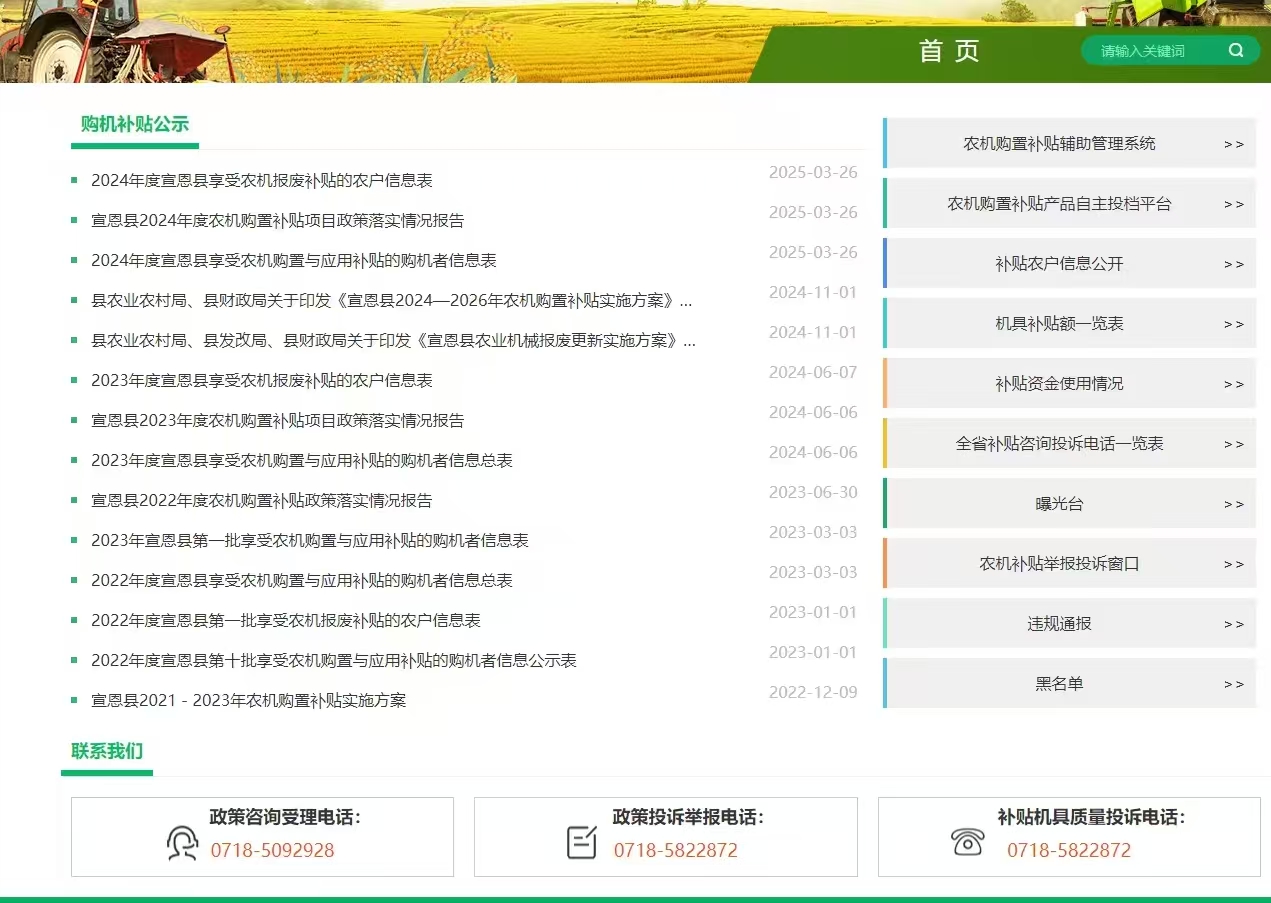Open 农机补贴举报投诉窗口

point(1059,564)
